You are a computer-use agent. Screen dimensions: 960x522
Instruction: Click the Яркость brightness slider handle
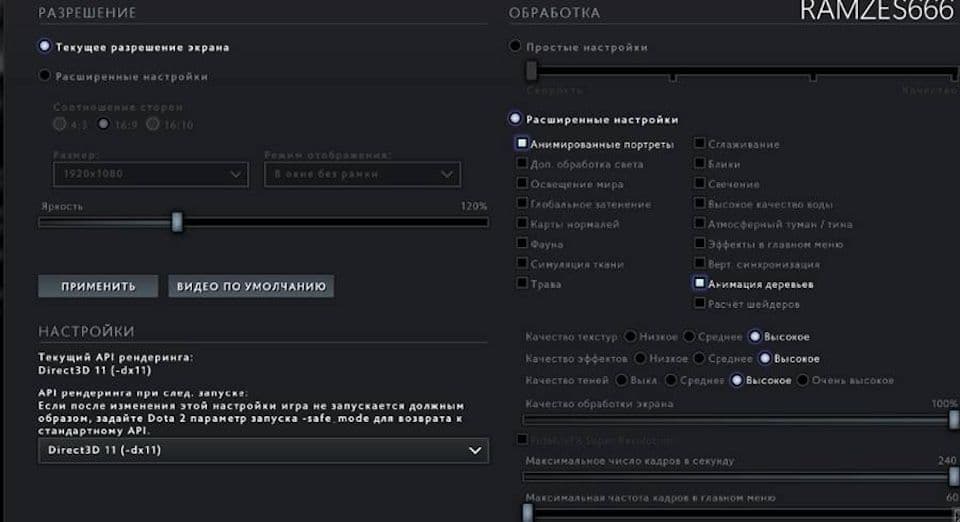[177, 222]
